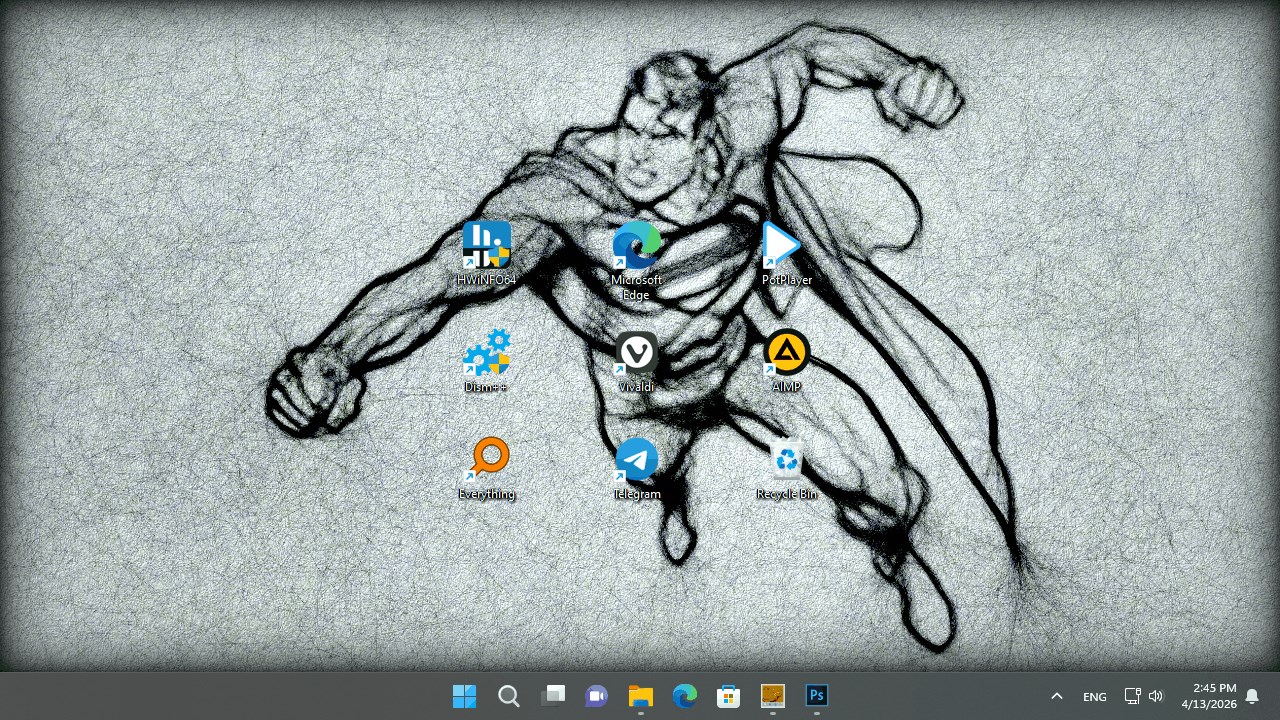Open the HWiNFO64 desktop shortcut
This screenshot has height=720, width=1280.
[487, 245]
